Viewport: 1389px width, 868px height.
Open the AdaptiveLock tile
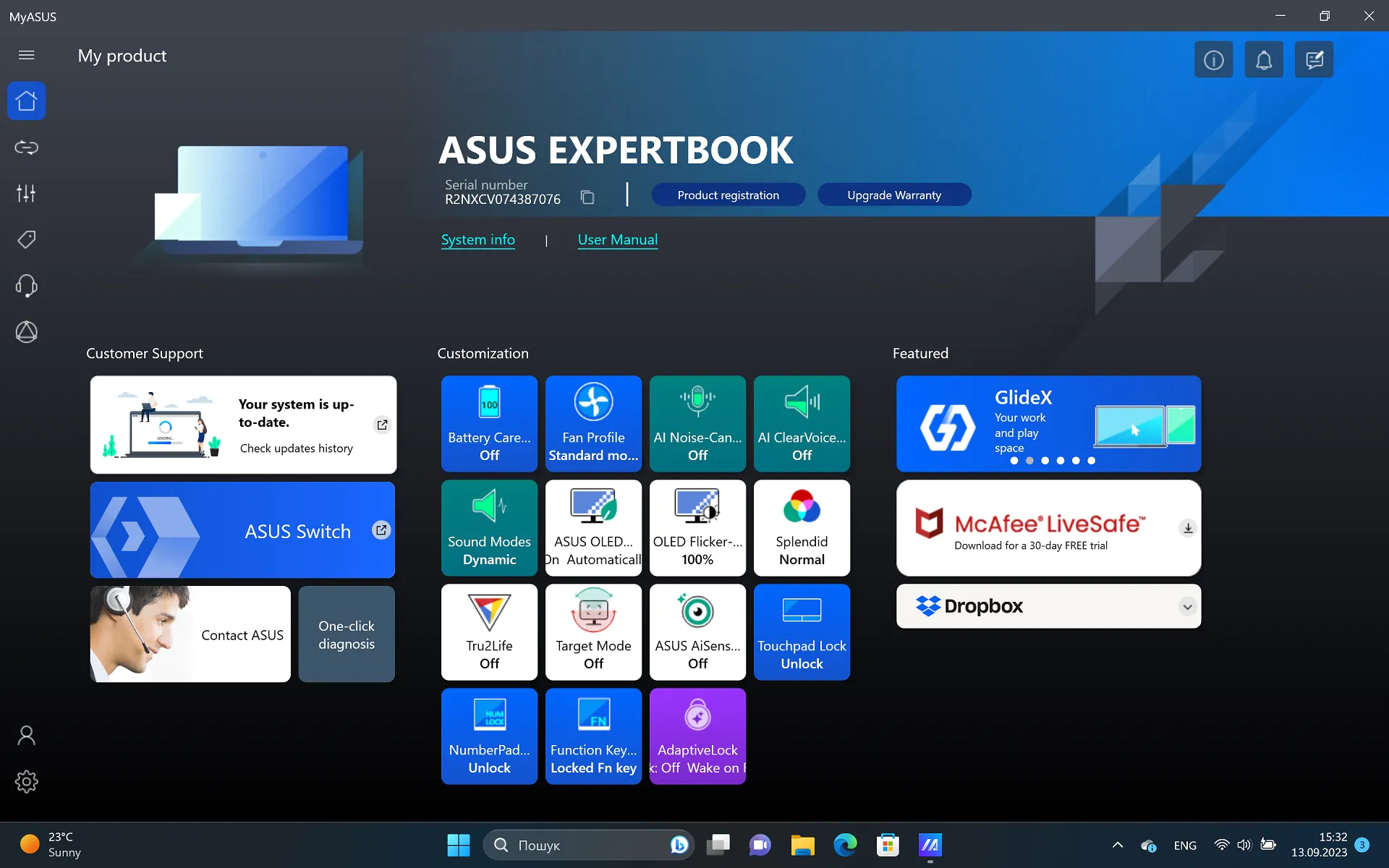click(697, 736)
